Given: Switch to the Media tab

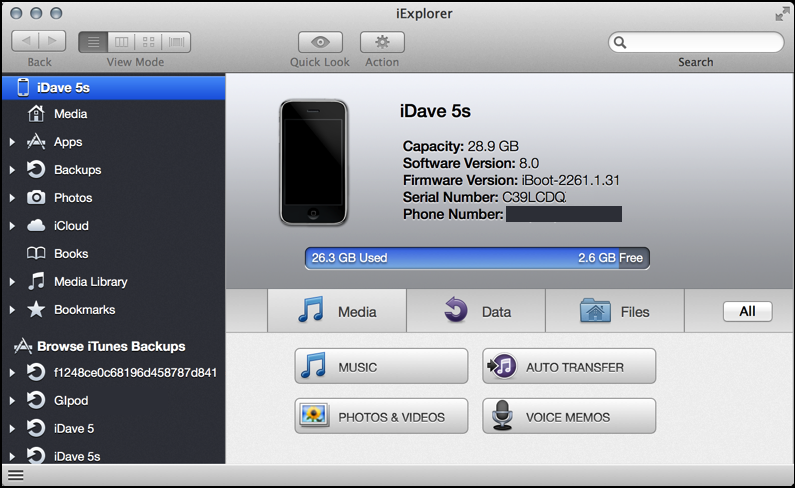Looking at the screenshot, I should tap(337, 311).
